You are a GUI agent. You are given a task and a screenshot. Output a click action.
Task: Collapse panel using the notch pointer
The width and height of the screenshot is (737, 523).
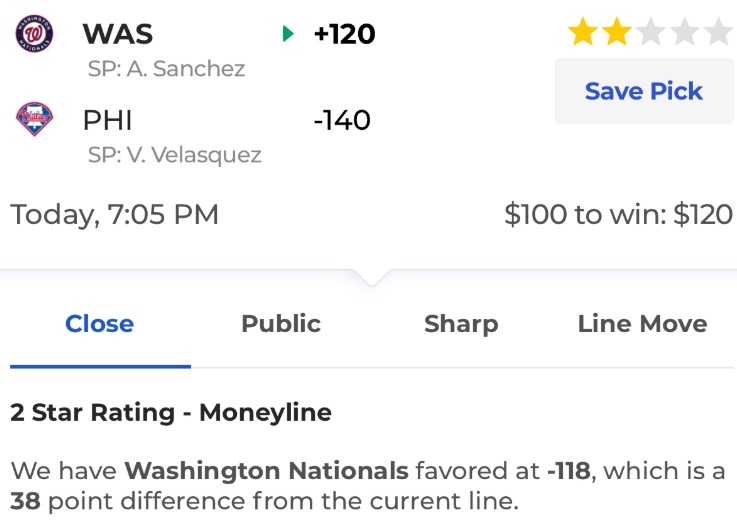tap(371, 277)
